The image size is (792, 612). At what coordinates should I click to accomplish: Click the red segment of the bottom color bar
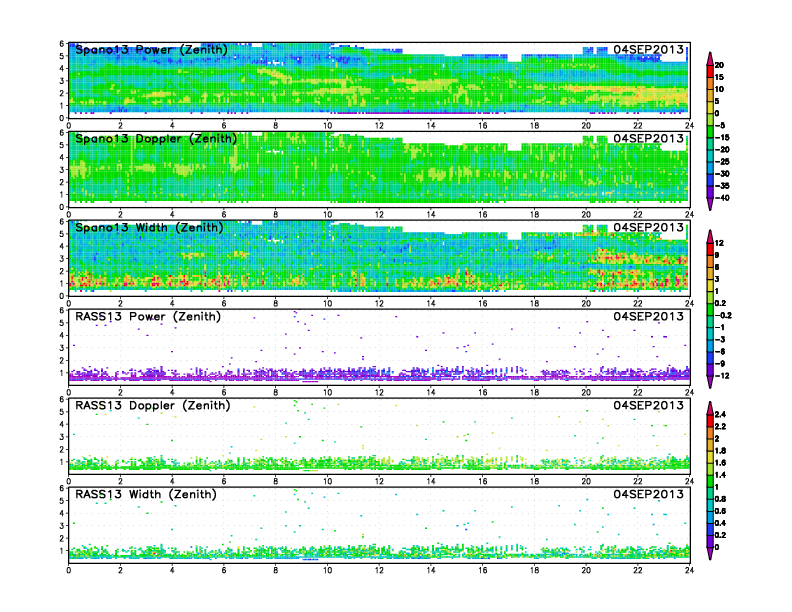tap(710, 420)
